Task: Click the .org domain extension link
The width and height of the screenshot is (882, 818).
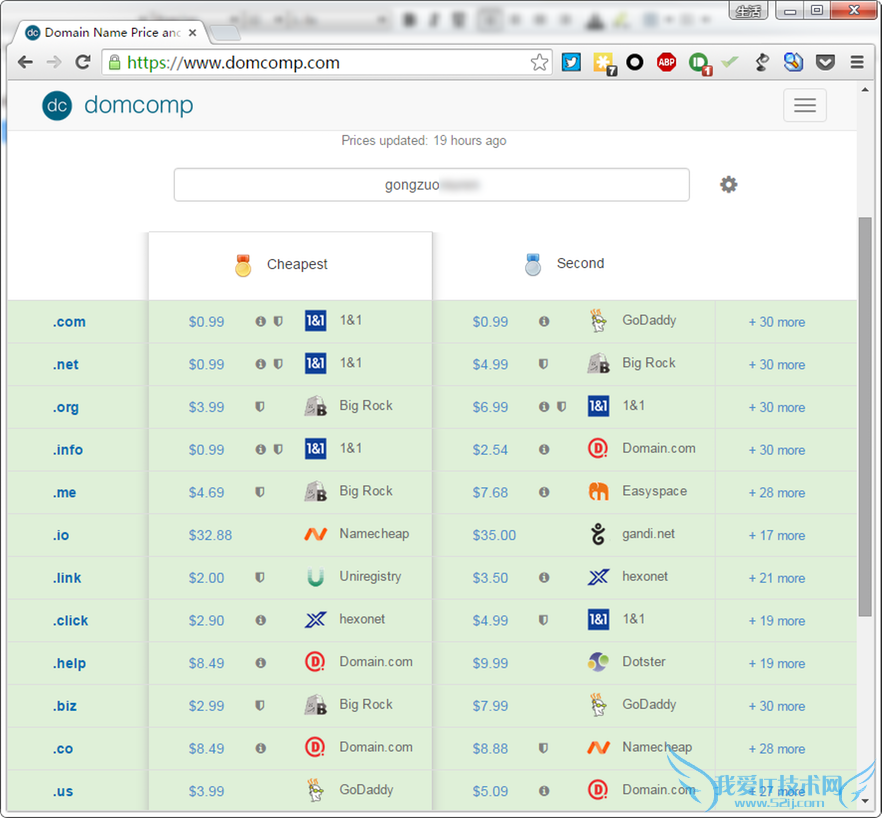Action: coord(66,407)
